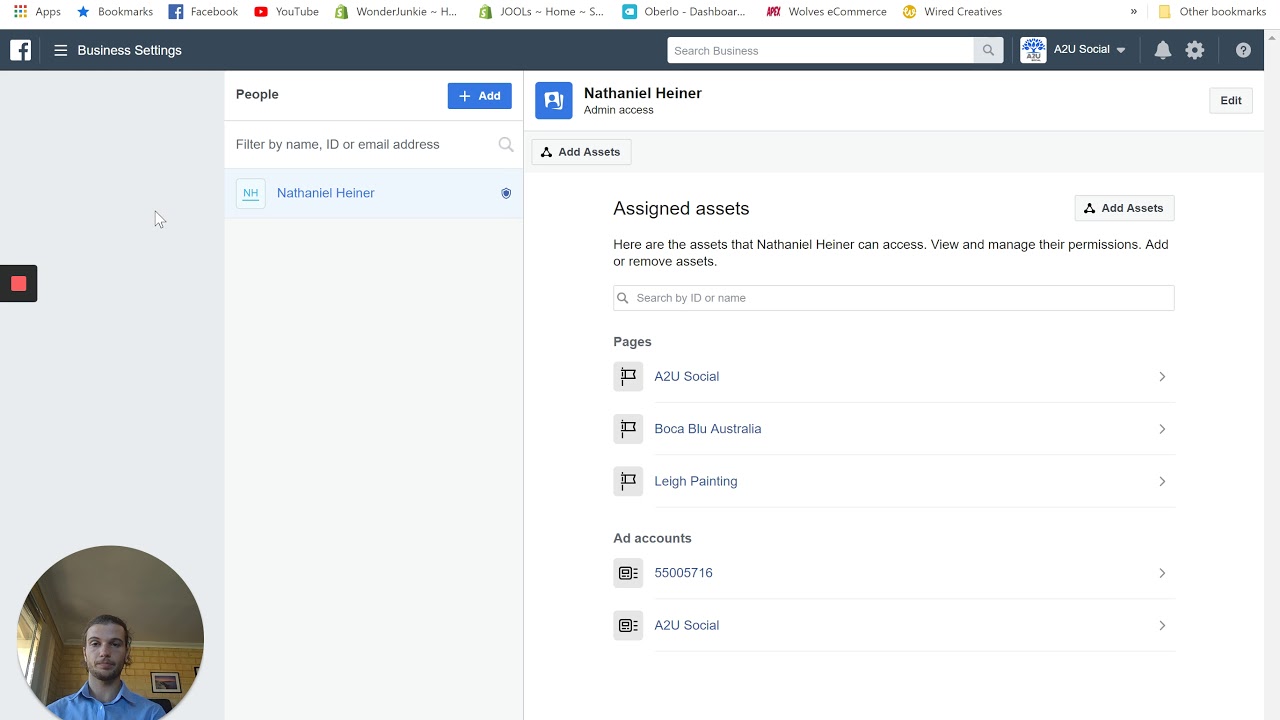Open the JOOLs Home Shopify bookmark

(541, 12)
